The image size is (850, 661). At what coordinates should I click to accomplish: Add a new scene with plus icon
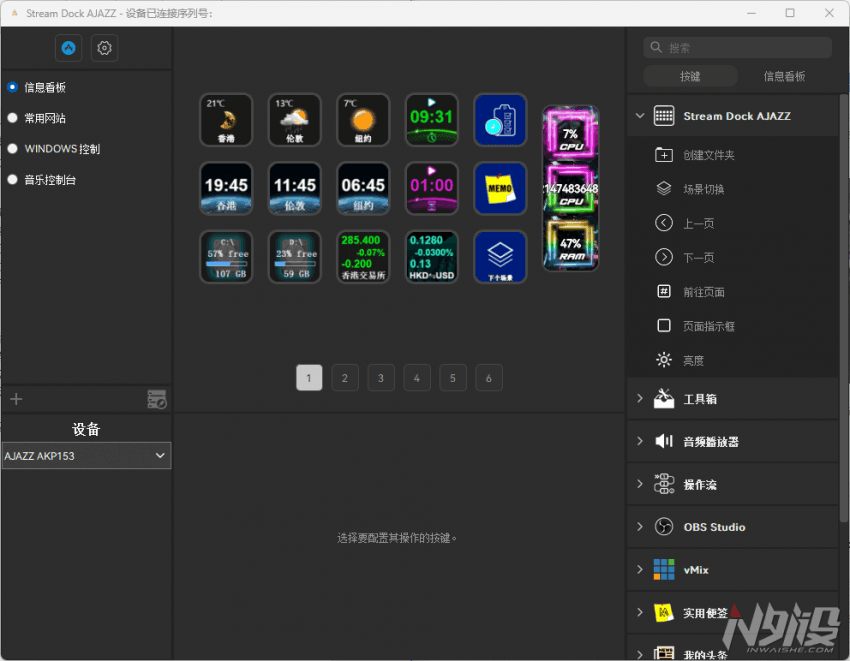(x=16, y=399)
